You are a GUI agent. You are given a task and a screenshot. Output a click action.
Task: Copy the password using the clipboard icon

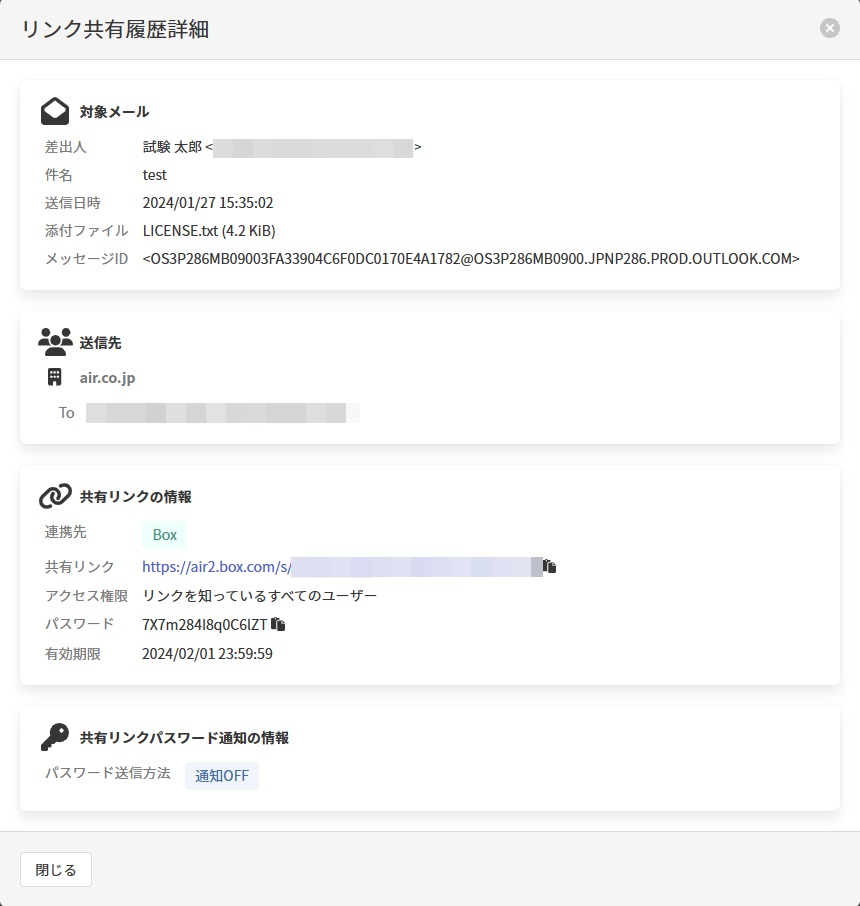(x=278, y=625)
